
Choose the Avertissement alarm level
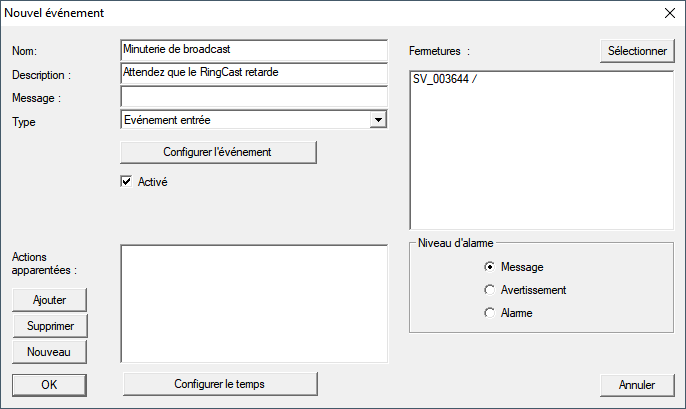[489, 290]
